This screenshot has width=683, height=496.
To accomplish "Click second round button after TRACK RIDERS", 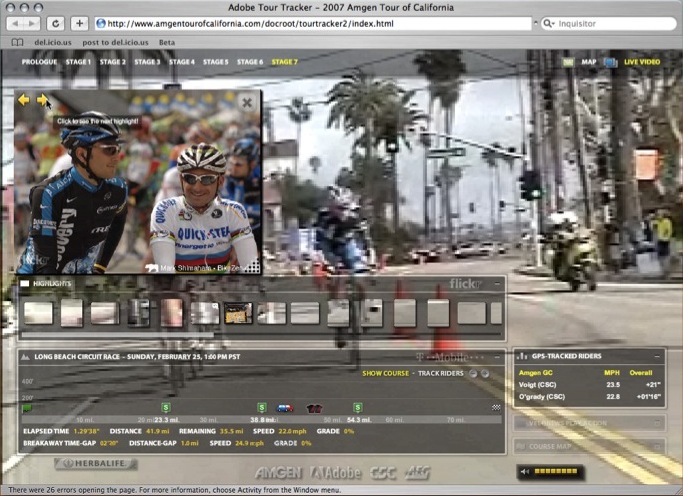I will [x=485, y=373].
